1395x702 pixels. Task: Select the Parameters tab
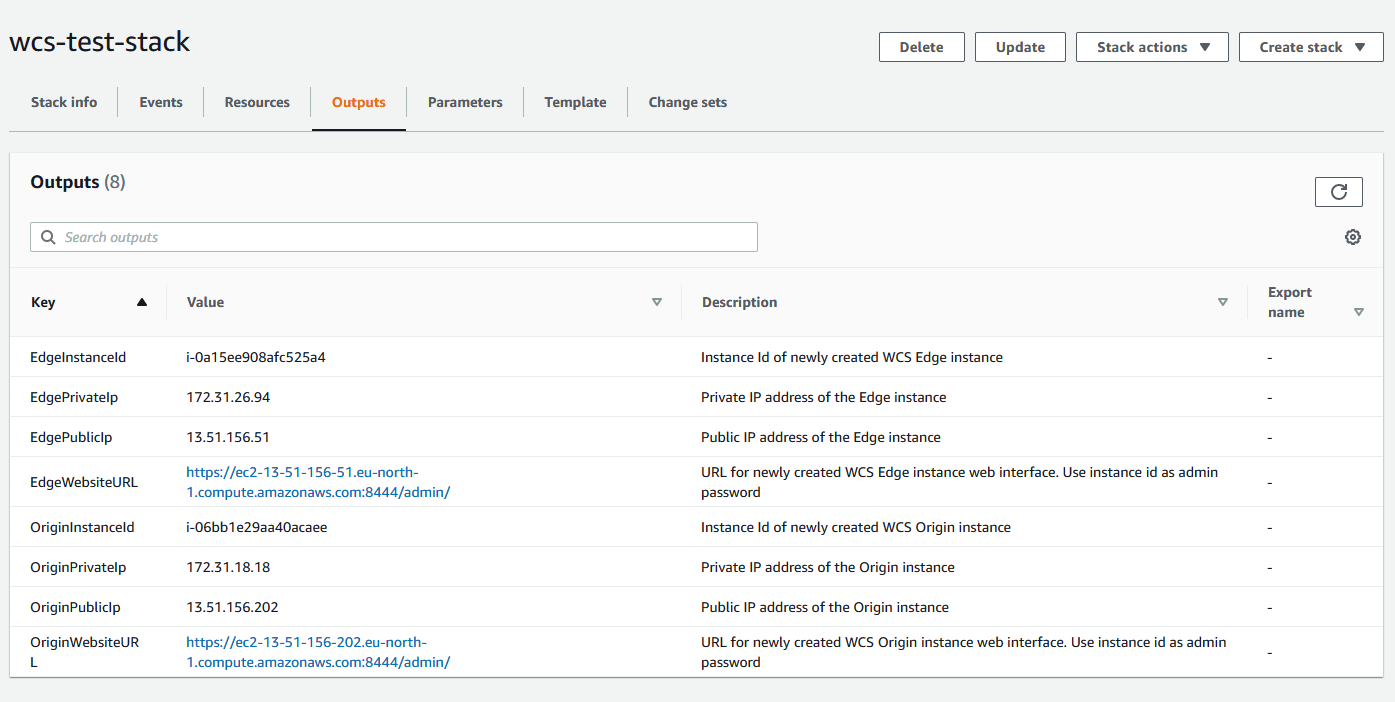point(465,102)
